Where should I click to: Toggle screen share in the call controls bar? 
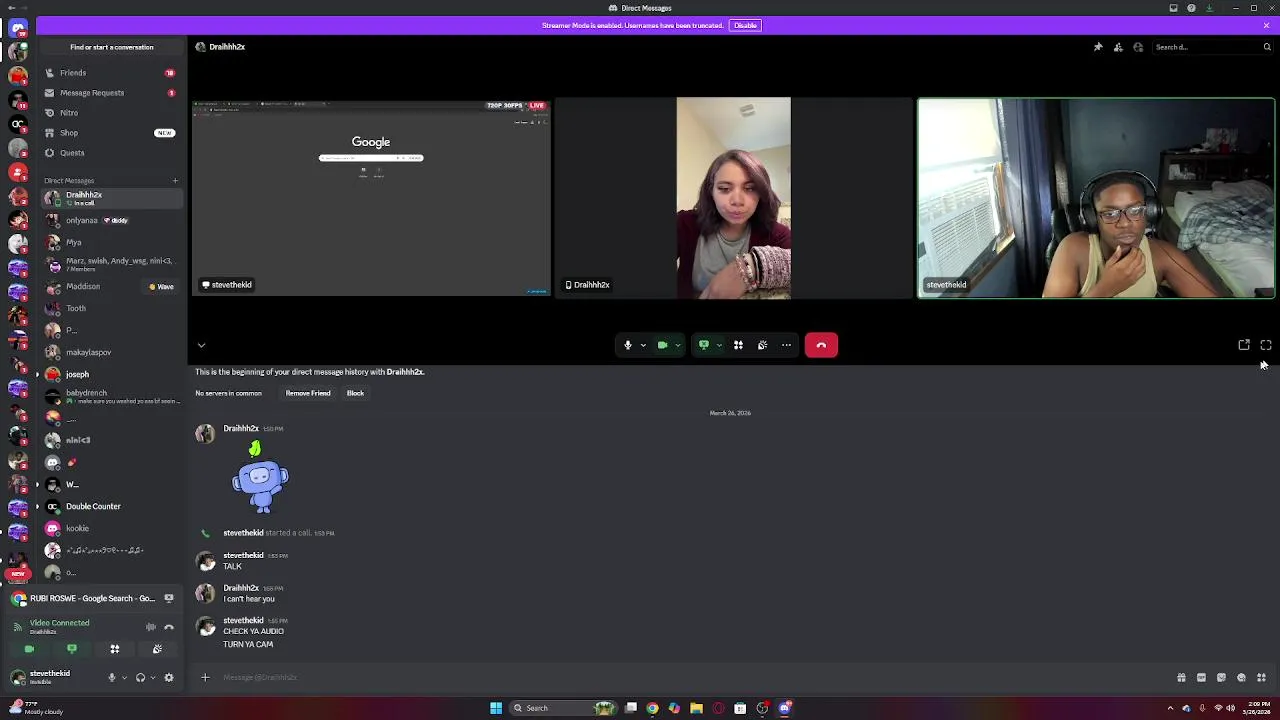[x=704, y=345]
